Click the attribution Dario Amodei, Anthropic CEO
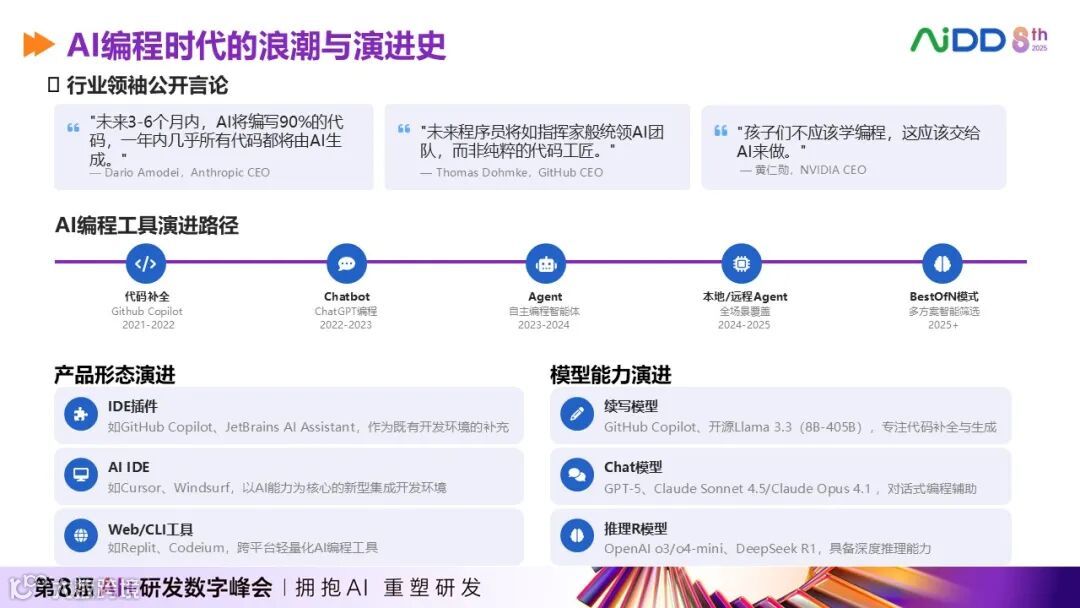This screenshot has height=608, width=1080. coord(180,173)
